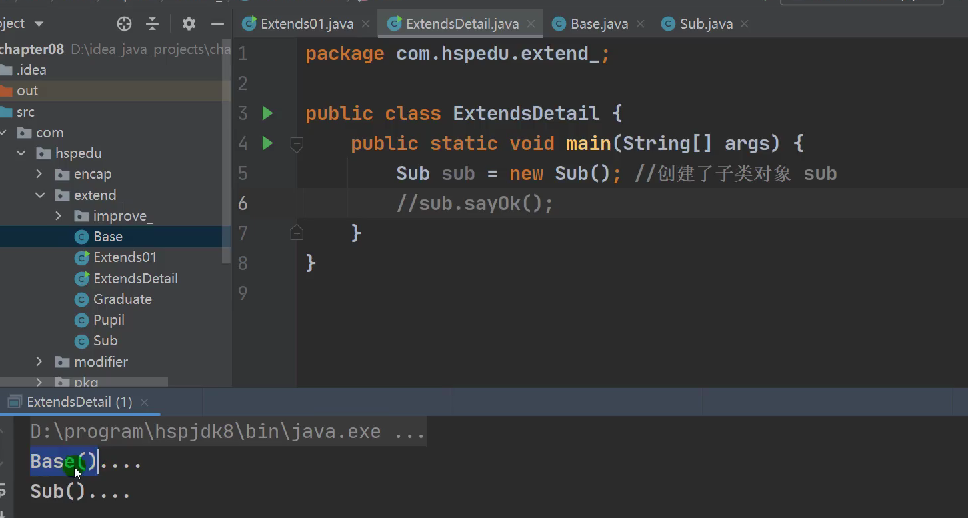Screen dimensions: 968x518
Task: Click the Pupil class icon in tree
Action: [81, 320]
